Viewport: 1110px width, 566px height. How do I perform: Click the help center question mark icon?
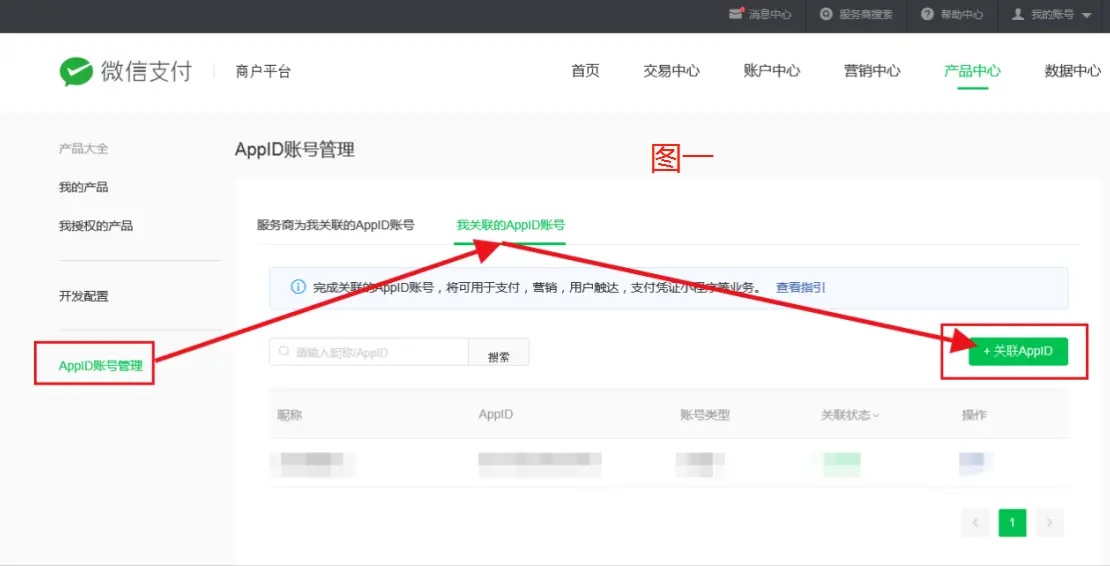click(x=927, y=14)
